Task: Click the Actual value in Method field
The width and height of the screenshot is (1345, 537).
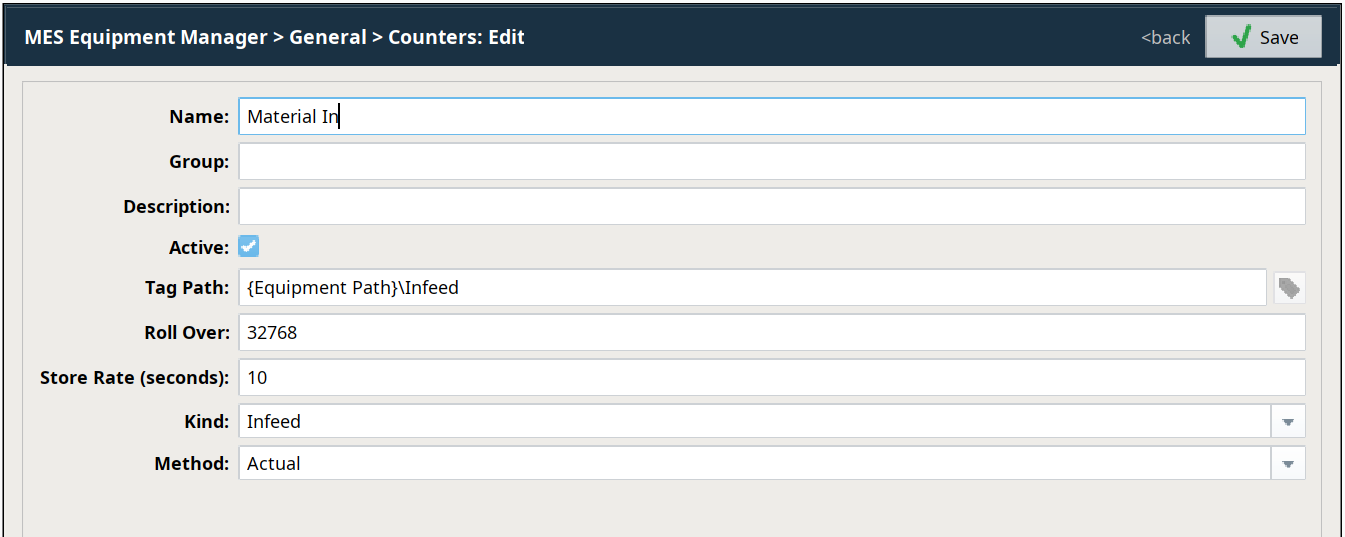Action: pyautogui.click(x=274, y=464)
